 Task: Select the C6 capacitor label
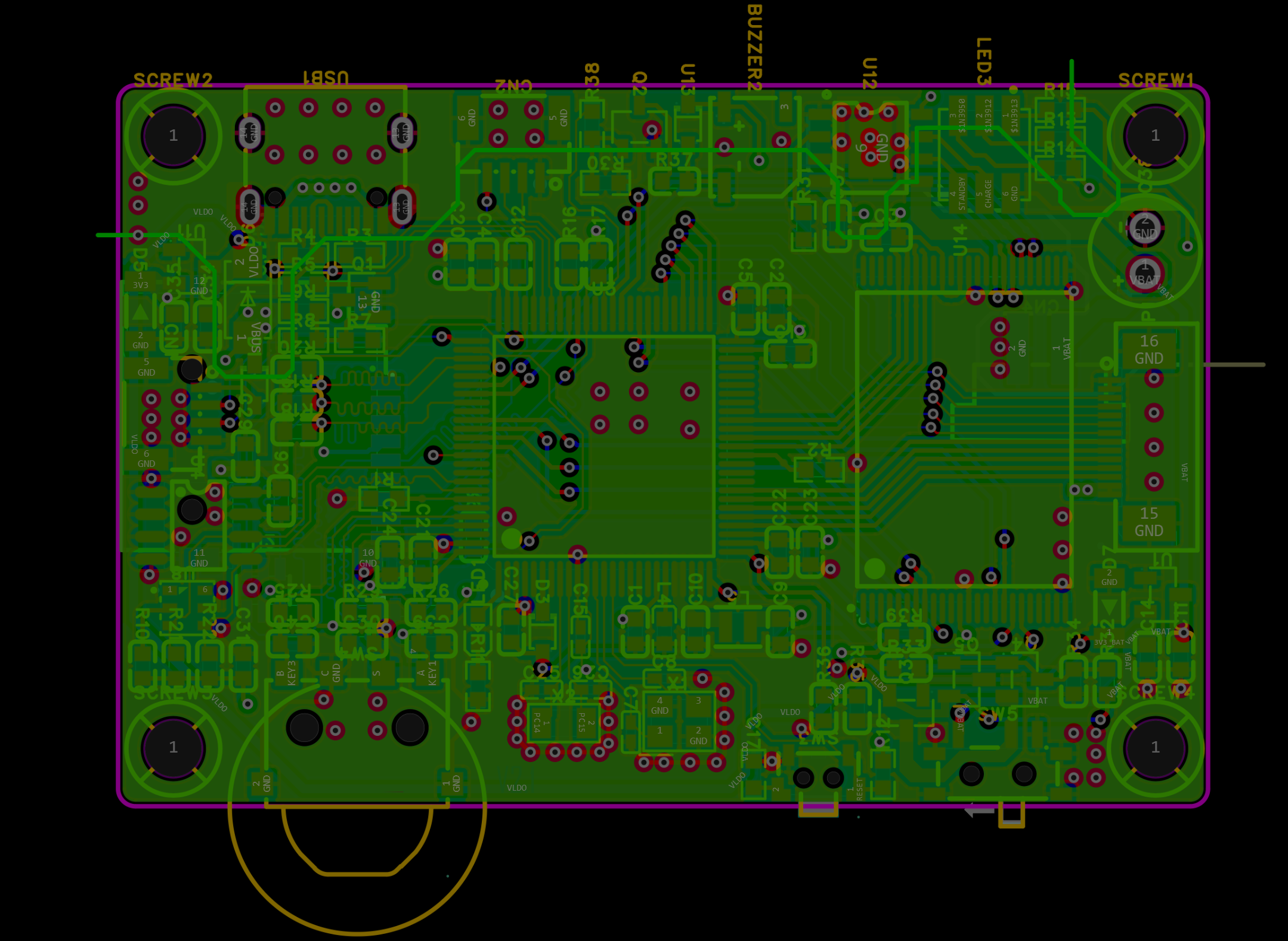tap(280, 462)
